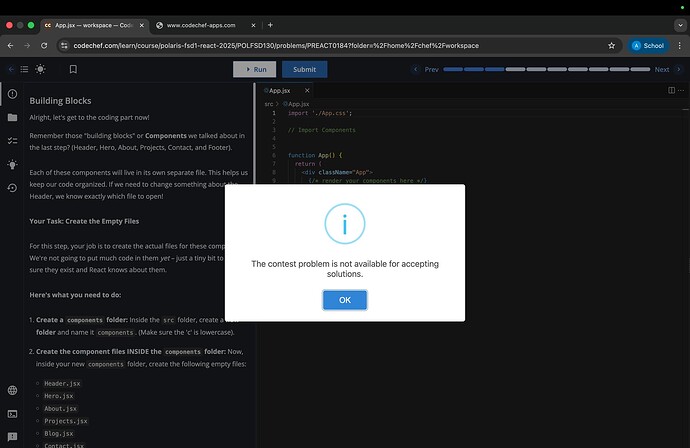Open the problem statement sidebar icon
Image resolution: width=690 pixels, height=448 pixels.
pos(12,94)
